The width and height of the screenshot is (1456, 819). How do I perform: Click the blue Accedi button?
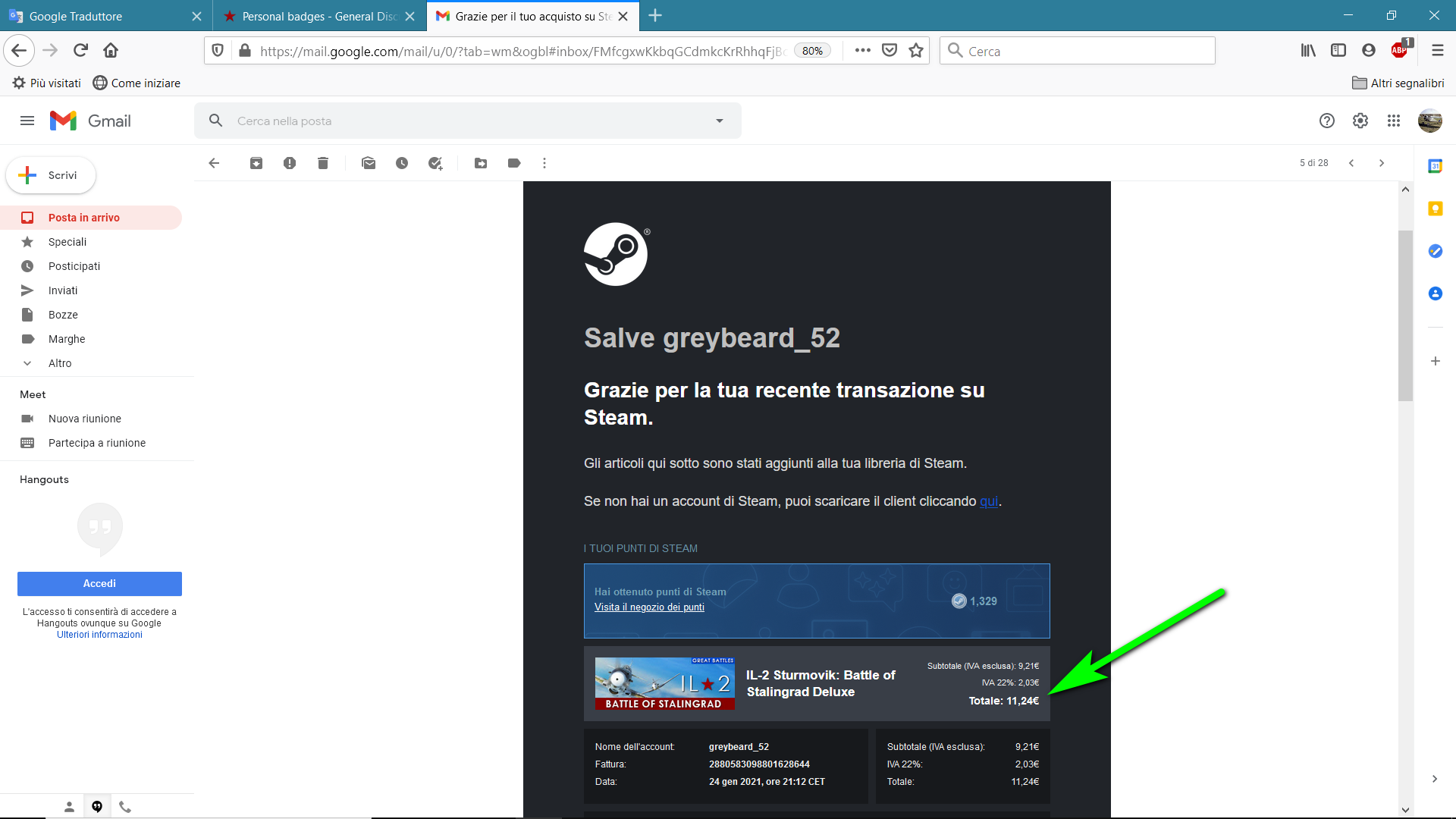click(99, 583)
